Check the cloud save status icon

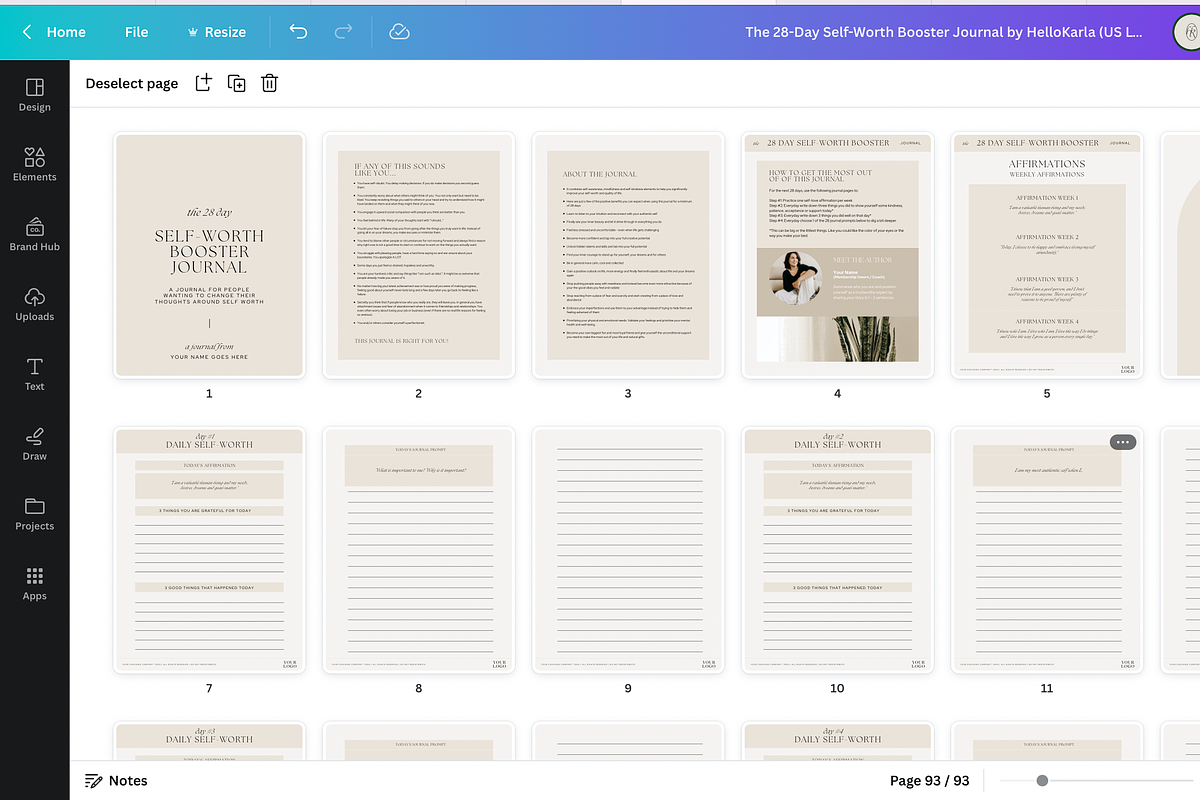coord(399,32)
